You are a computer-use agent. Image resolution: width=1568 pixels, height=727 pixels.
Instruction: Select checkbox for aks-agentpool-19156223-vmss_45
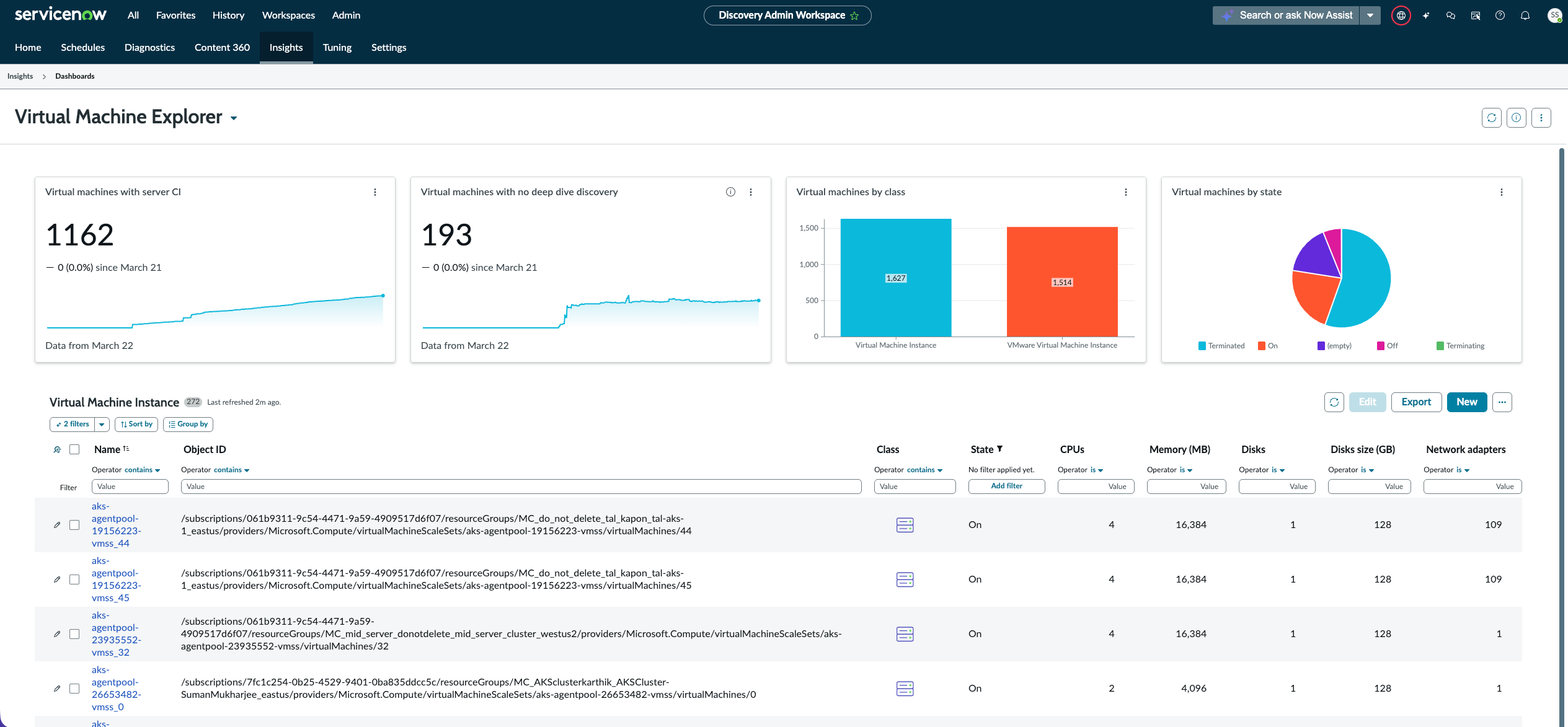tap(74, 579)
